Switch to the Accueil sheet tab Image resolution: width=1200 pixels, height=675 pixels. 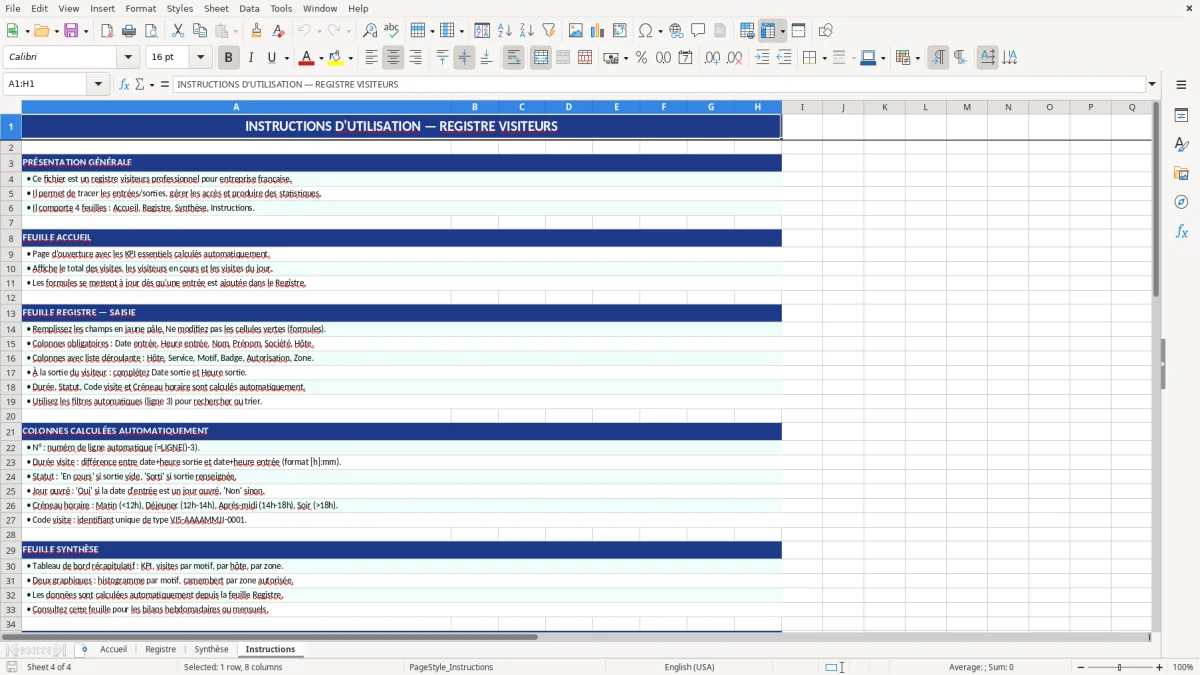113,649
